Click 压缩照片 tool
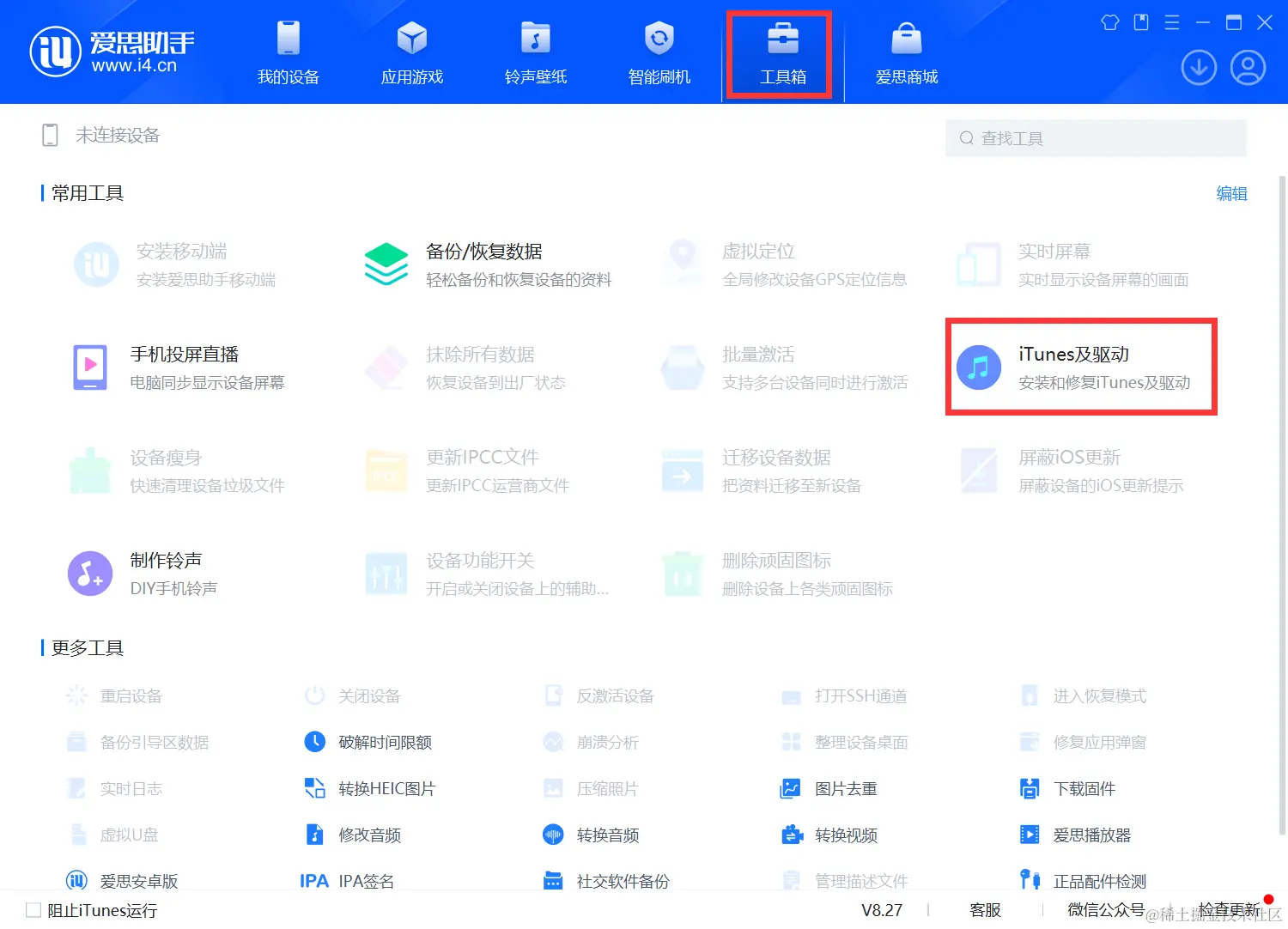The height and width of the screenshot is (929, 1288). (591, 788)
